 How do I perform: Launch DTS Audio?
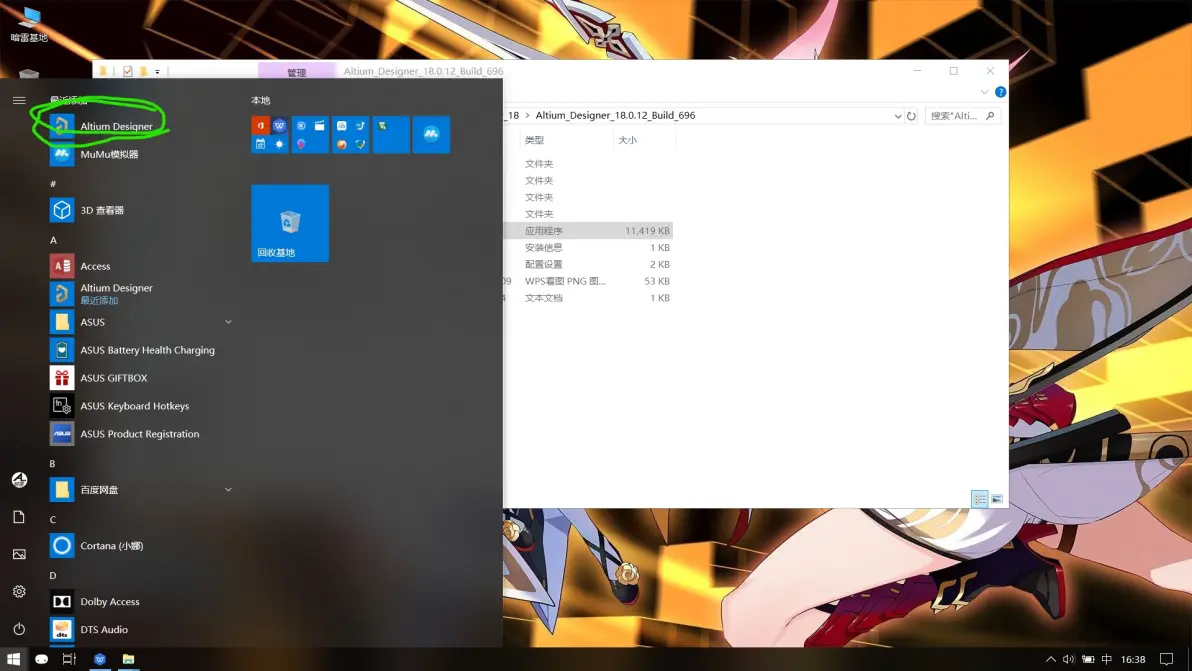(104, 629)
